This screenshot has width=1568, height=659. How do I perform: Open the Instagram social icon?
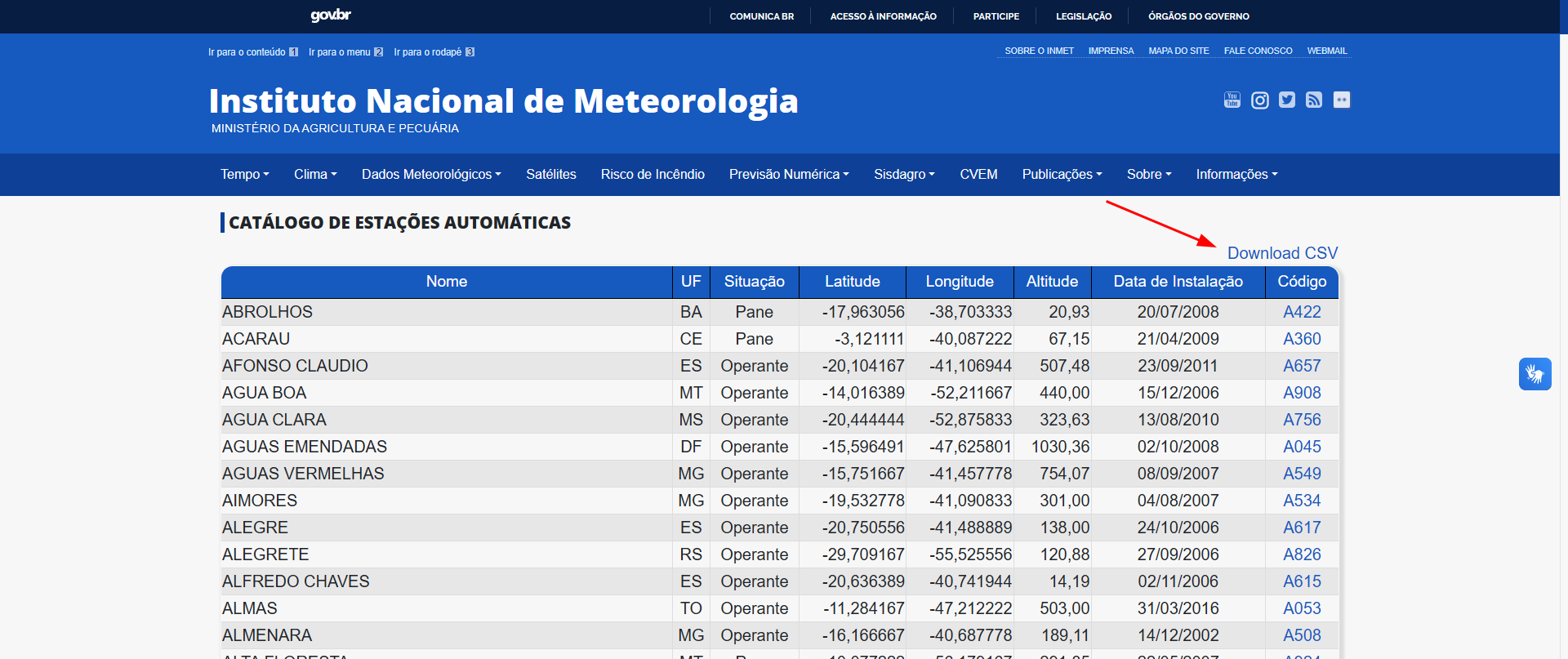[x=1260, y=100]
